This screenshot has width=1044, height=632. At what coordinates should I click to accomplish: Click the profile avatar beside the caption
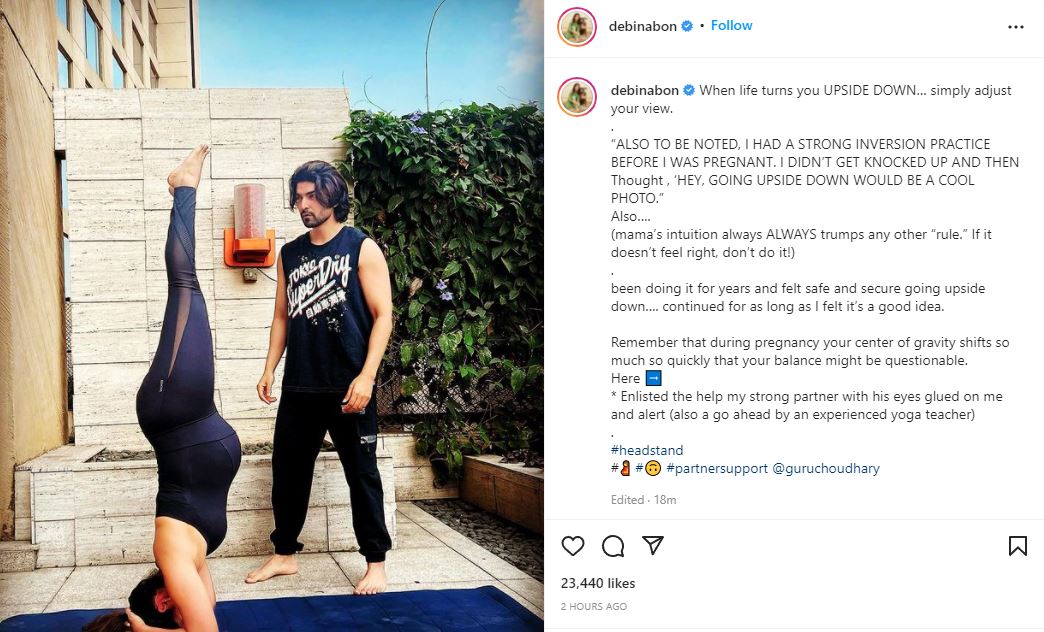[x=577, y=97]
